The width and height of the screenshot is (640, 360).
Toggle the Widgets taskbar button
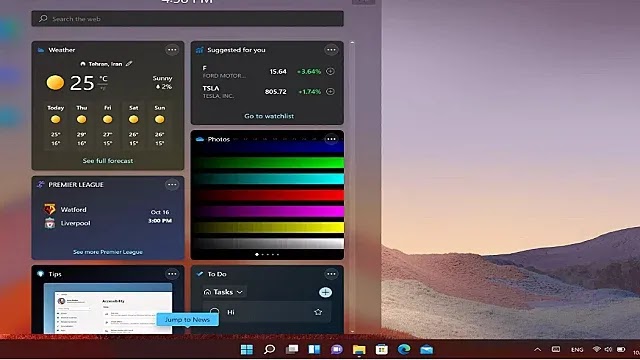click(314, 349)
